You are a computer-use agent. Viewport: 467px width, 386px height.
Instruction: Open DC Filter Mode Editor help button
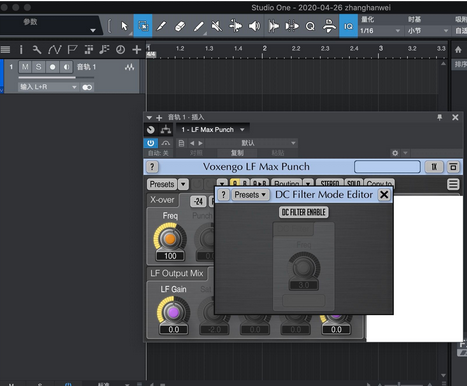pos(223,195)
